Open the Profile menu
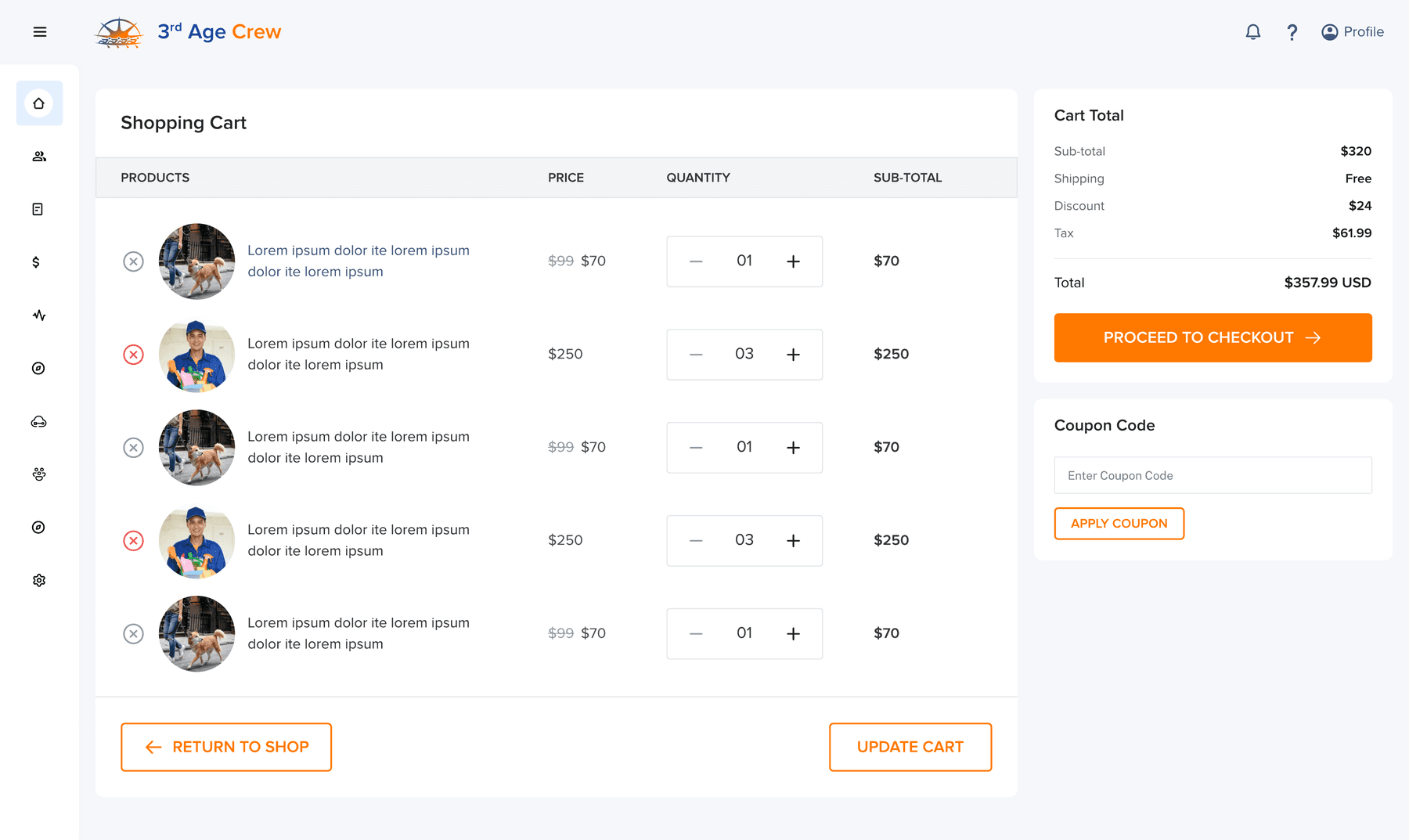 pos(1353,32)
